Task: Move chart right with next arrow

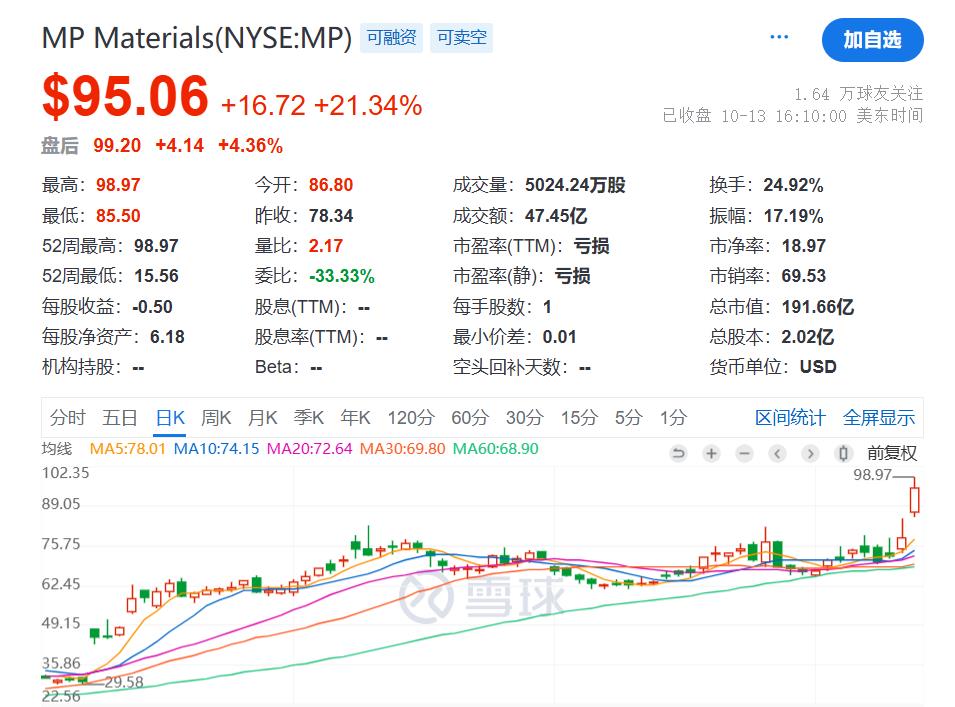Action: pyautogui.click(x=810, y=453)
